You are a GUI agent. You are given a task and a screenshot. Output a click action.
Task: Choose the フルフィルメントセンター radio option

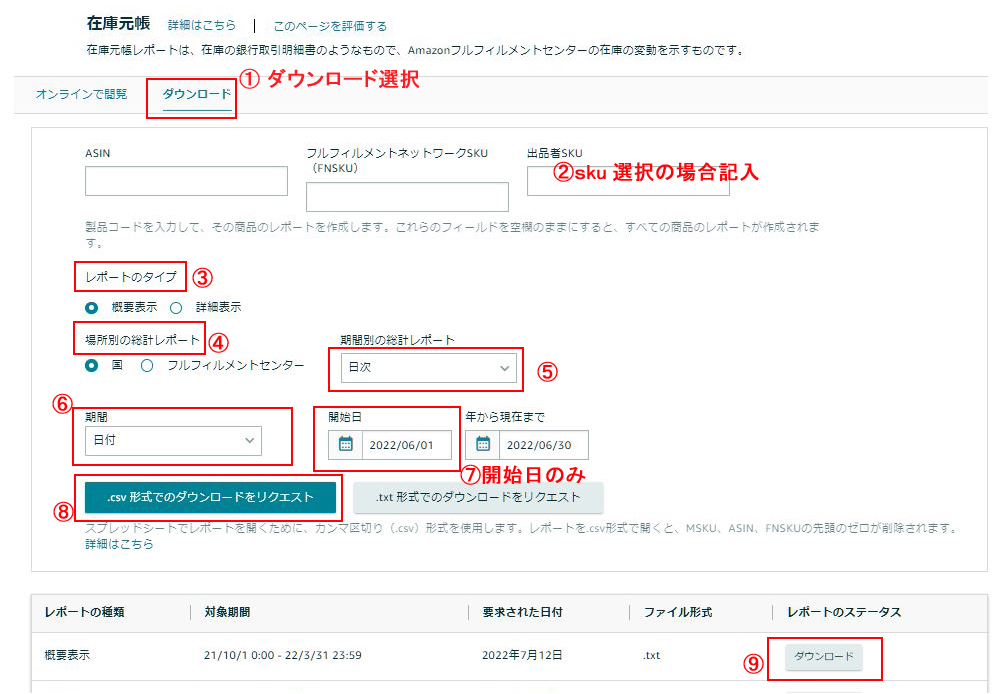coord(147,366)
